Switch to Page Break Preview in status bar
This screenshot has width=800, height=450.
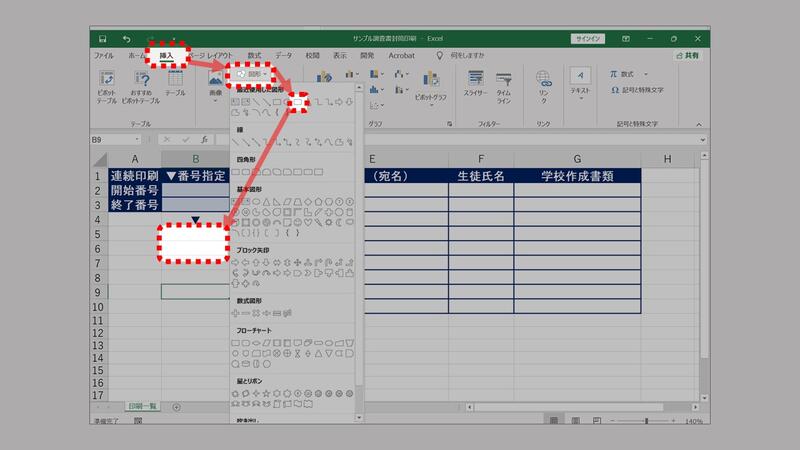tap(597, 421)
